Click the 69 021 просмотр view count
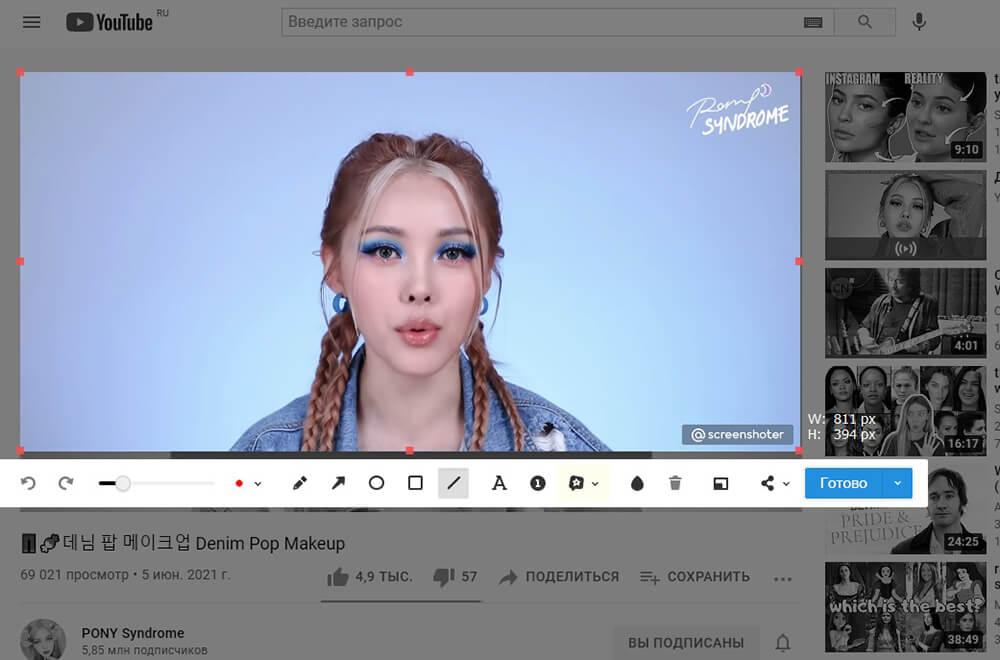1000x660 pixels. pyautogui.click(x=75, y=575)
